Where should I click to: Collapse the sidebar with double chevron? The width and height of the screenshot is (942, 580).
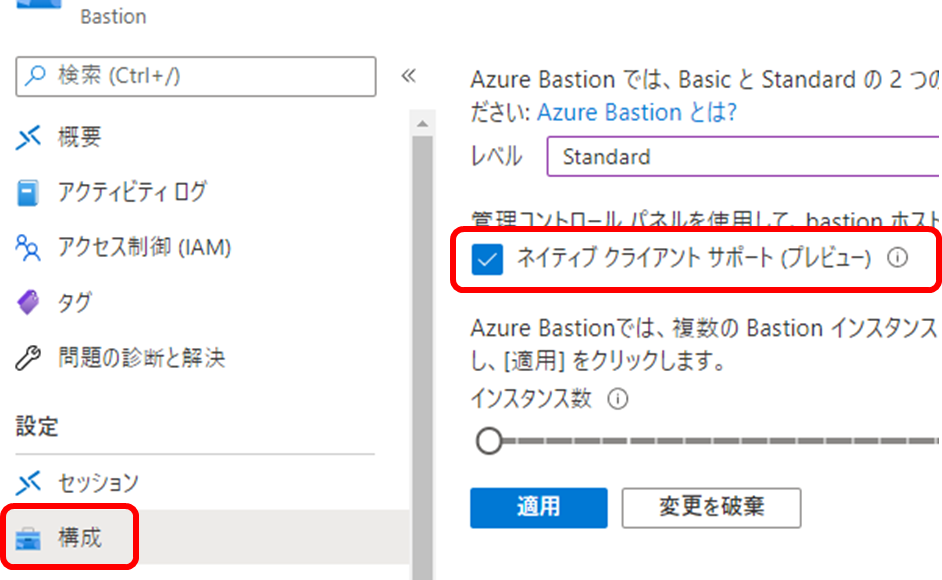pyautogui.click(x=409, y=76)
